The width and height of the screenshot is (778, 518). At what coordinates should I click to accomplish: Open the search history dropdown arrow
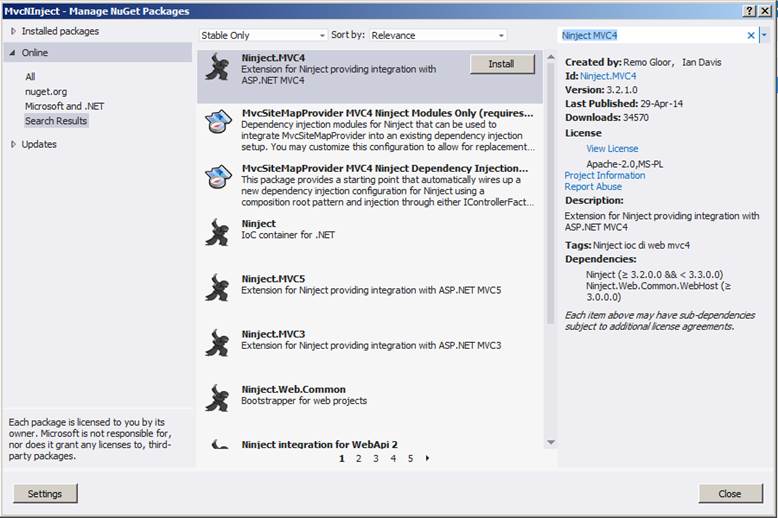[x=764, y=35]
